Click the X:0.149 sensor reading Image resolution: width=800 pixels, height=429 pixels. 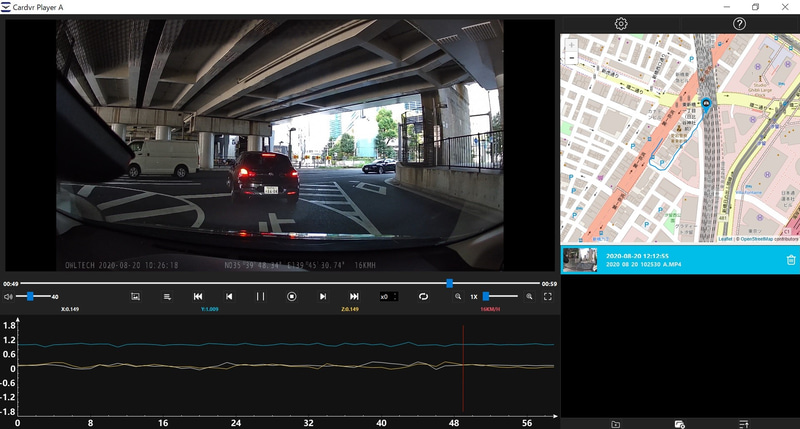coord(70,309)
